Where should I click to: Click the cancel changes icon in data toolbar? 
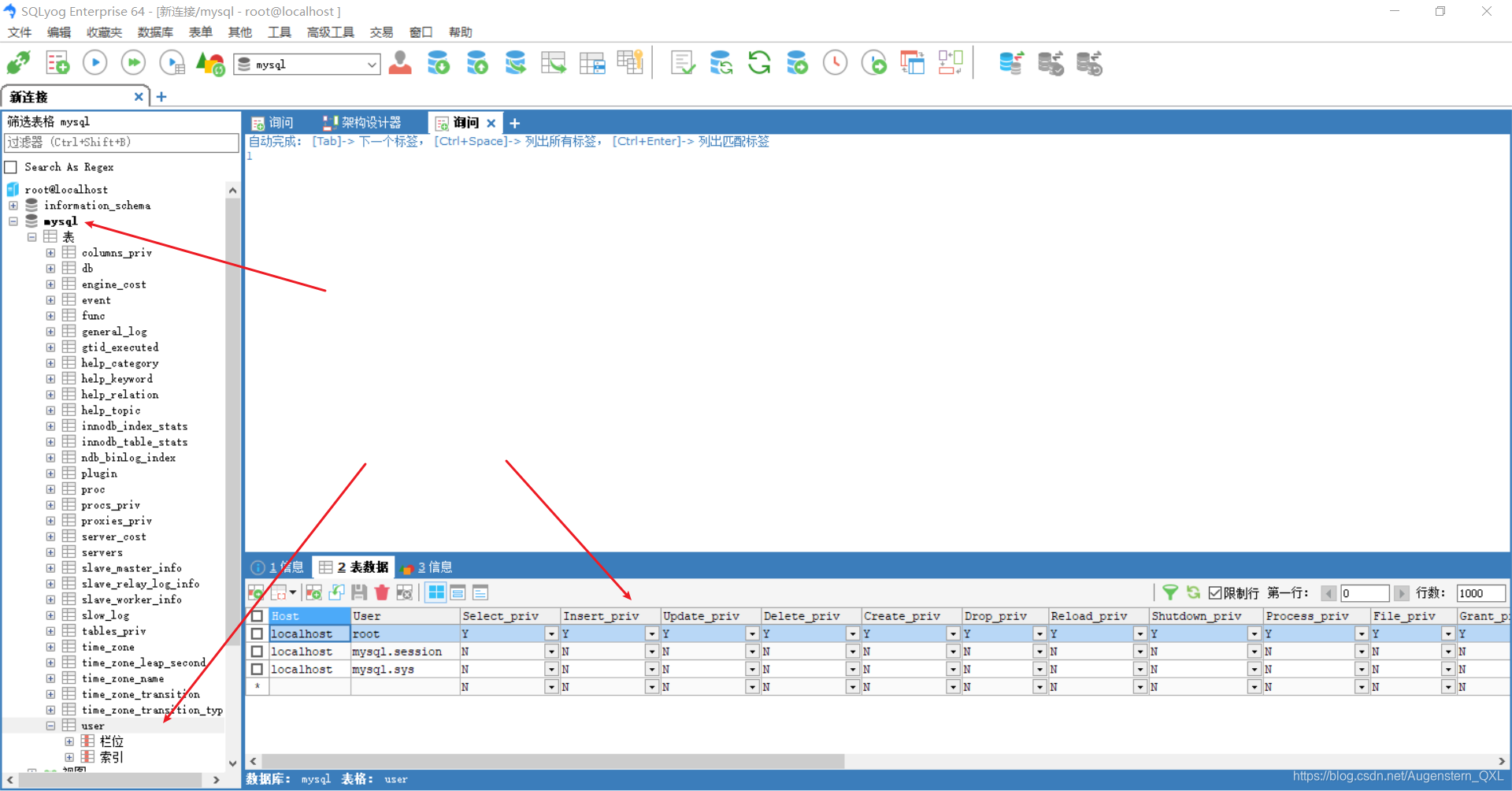tap(405, 592)
